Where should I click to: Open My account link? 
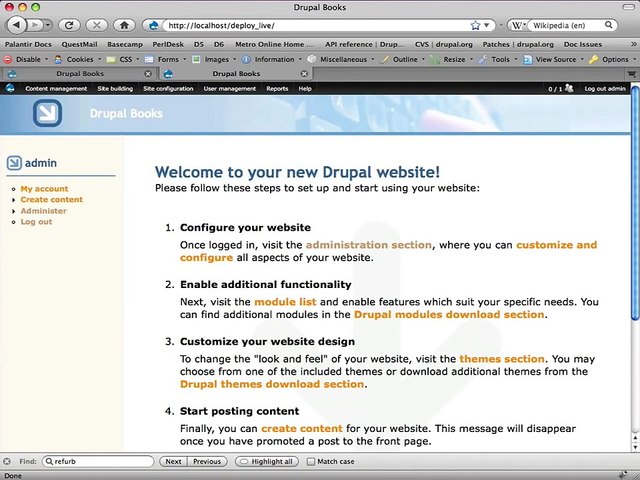[x=44, y=189]
